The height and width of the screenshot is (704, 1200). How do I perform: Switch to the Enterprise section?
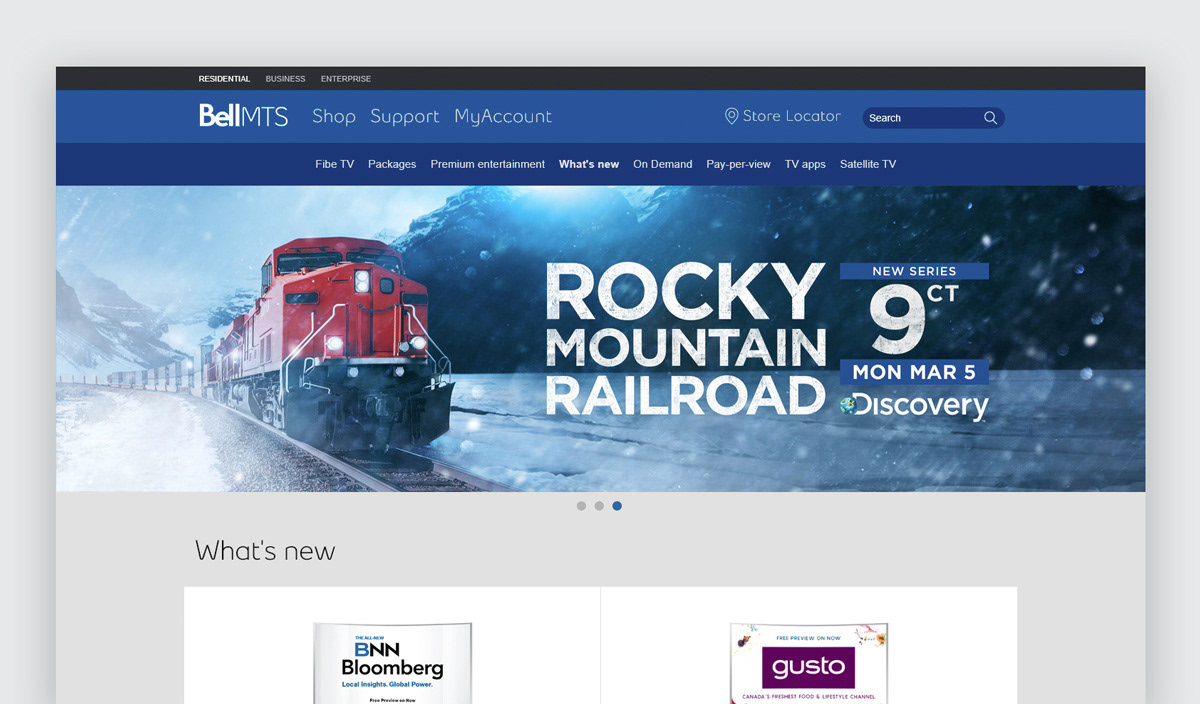[x=346, y=79]
